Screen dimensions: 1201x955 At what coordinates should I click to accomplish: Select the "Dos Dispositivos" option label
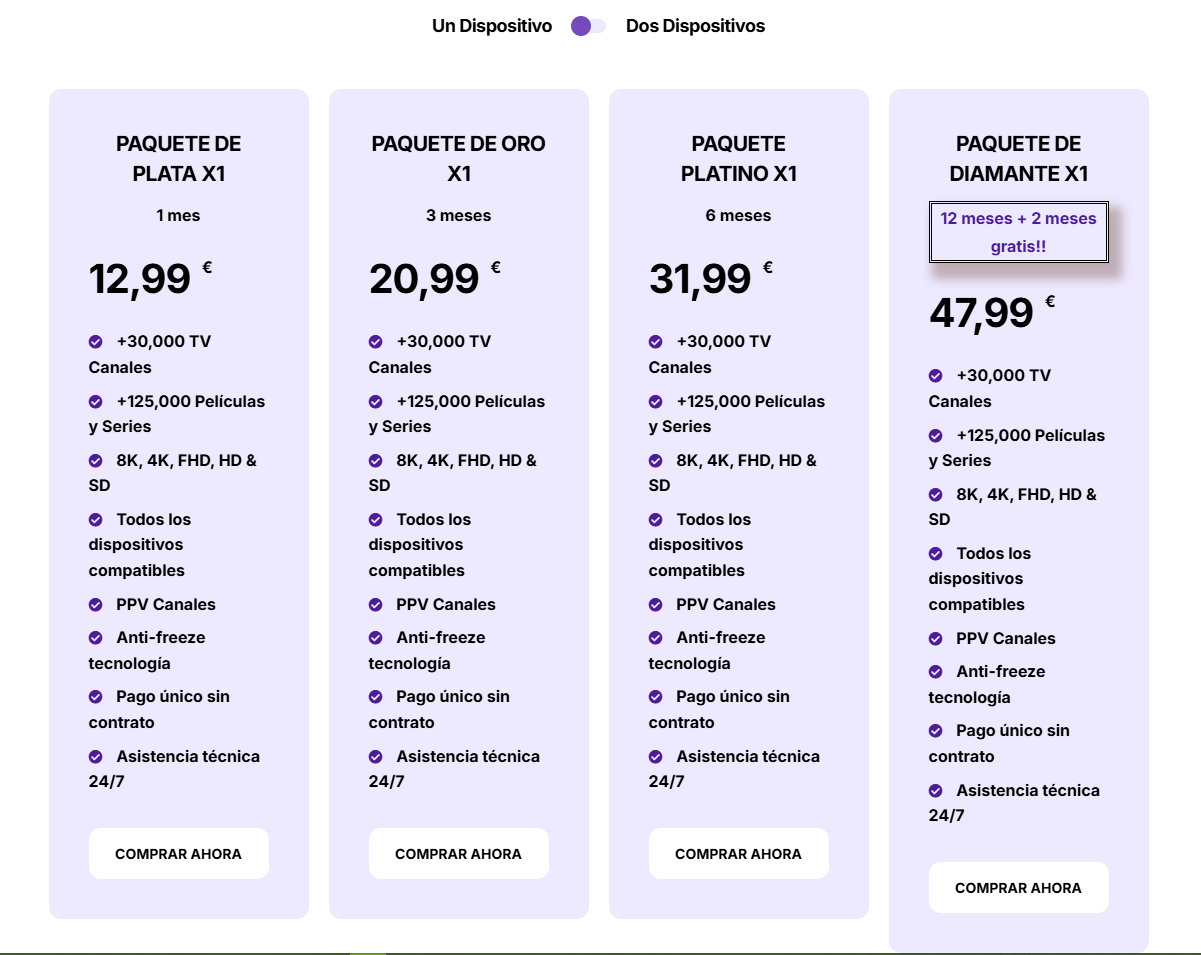[x=695, y=26]
